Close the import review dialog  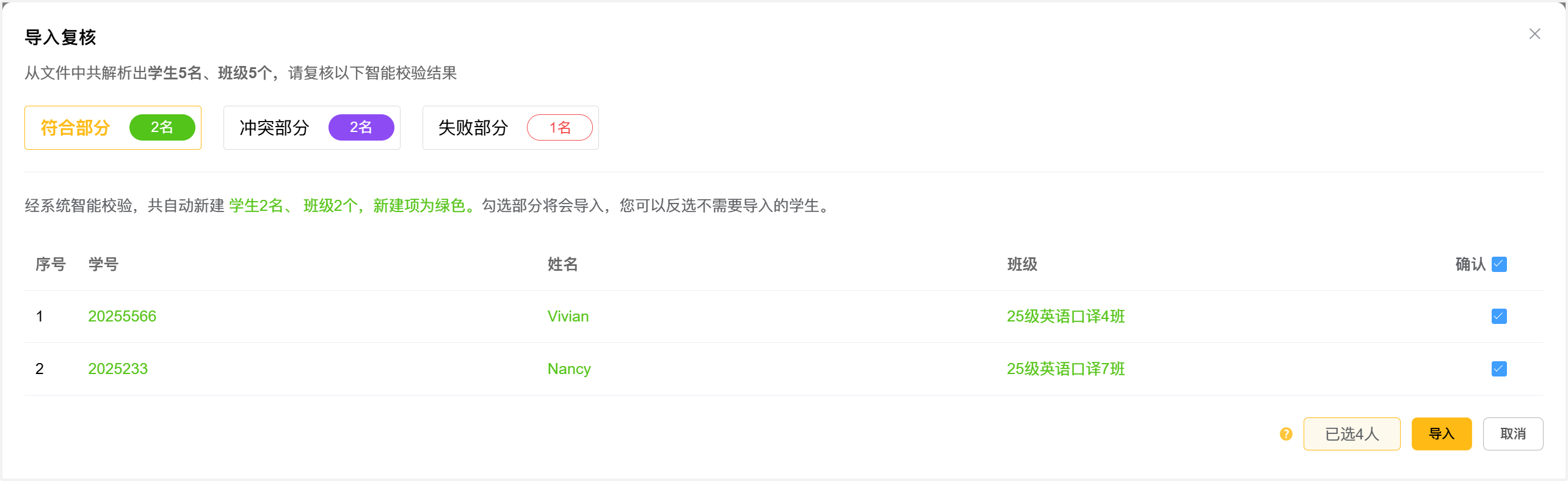tap(1534, 34)
